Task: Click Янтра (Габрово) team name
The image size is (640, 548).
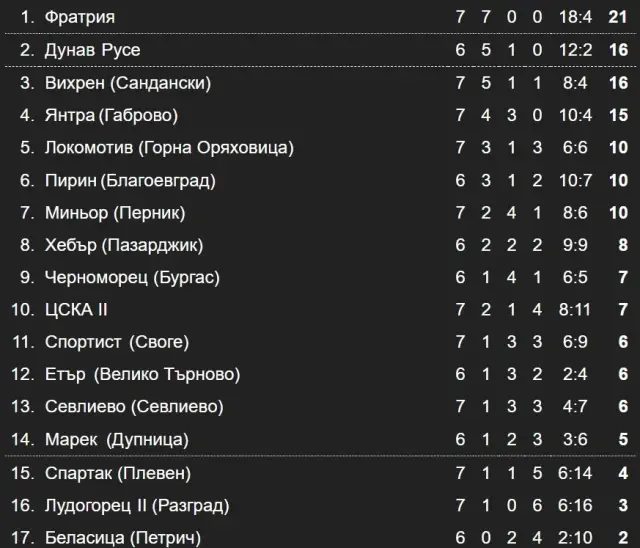Action: click(111, 115)
